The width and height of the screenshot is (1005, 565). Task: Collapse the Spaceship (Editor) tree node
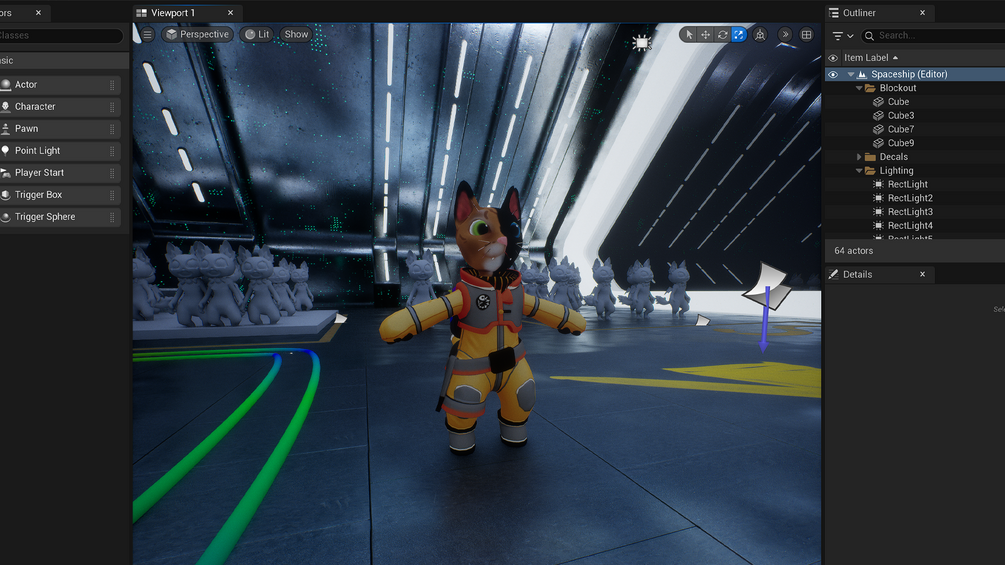point(851,74)
